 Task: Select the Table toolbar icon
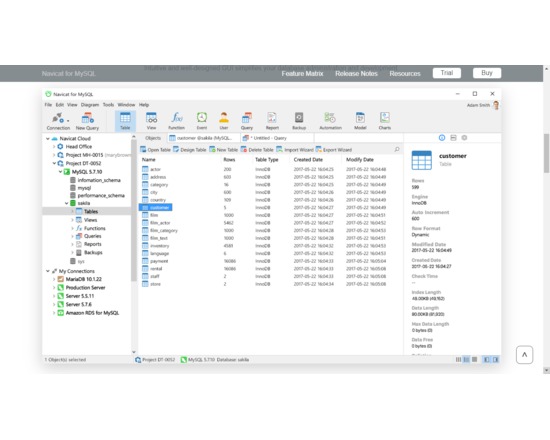click(x=125, y=121)
